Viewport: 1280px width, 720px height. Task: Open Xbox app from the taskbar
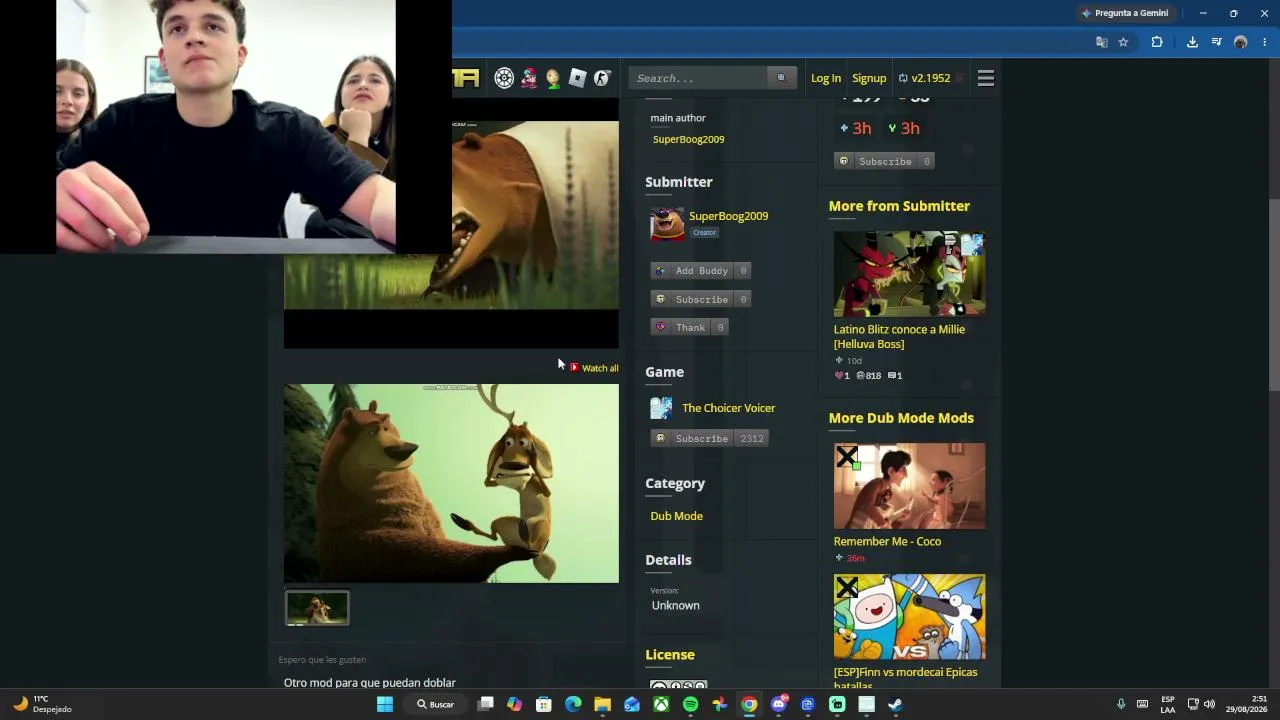661,704
